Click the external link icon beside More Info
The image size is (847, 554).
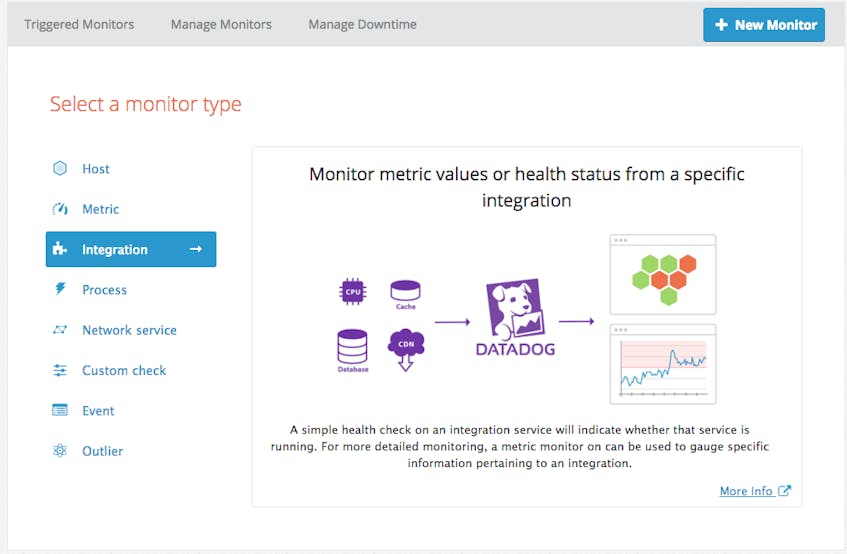pos(784,490)
